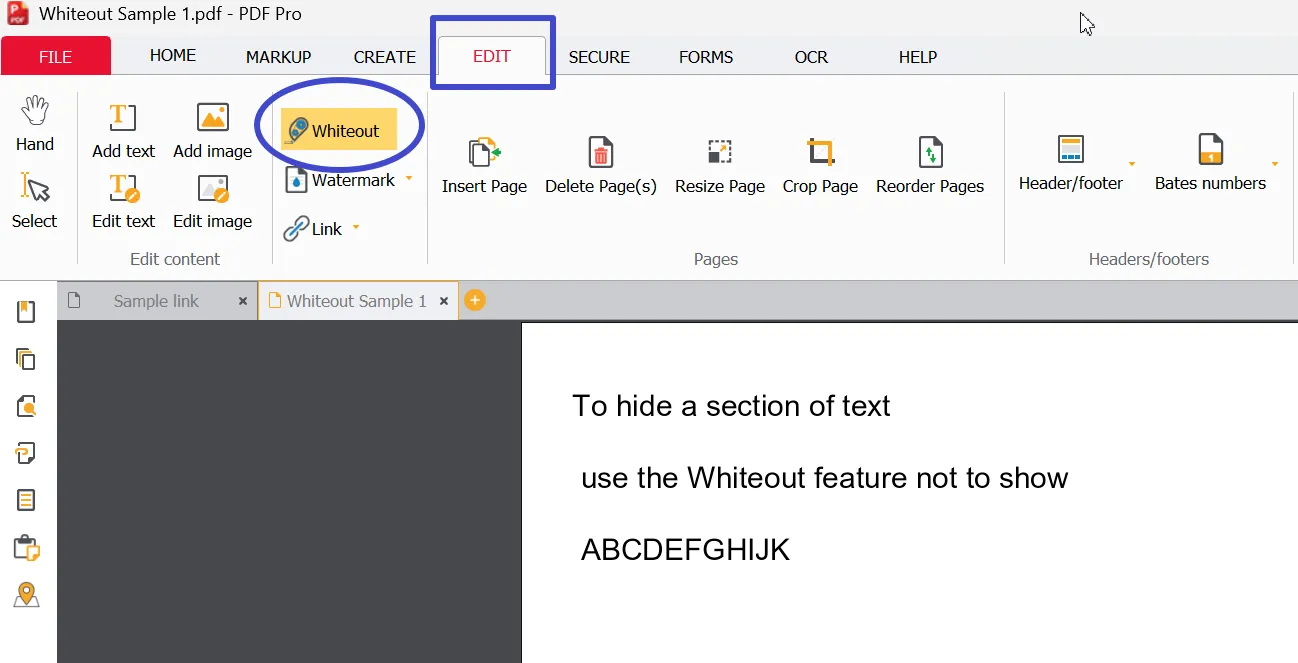Open the OCR ribbon tab
The width and height of the screenshot is (1298, 663).
(811, 57)
